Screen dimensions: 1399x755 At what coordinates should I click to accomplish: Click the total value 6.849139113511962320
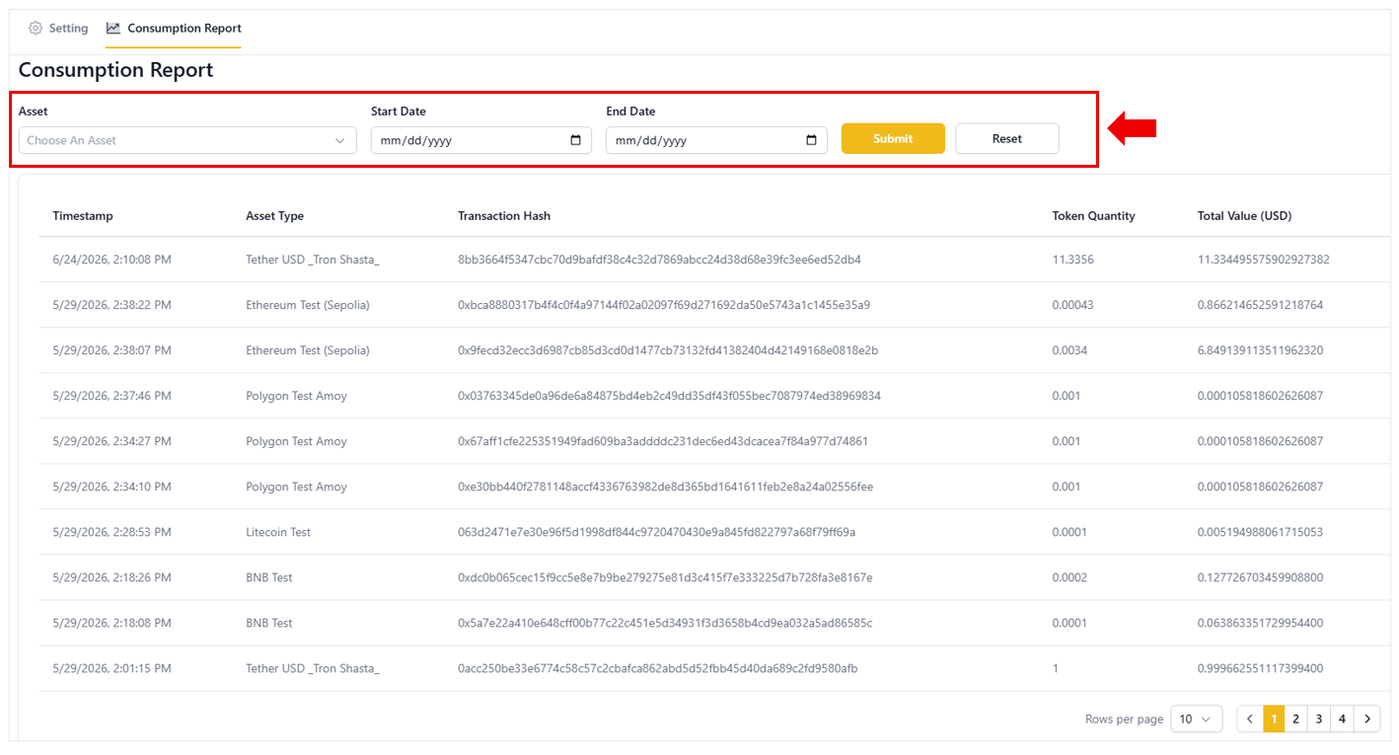(x=1261, y=351)
